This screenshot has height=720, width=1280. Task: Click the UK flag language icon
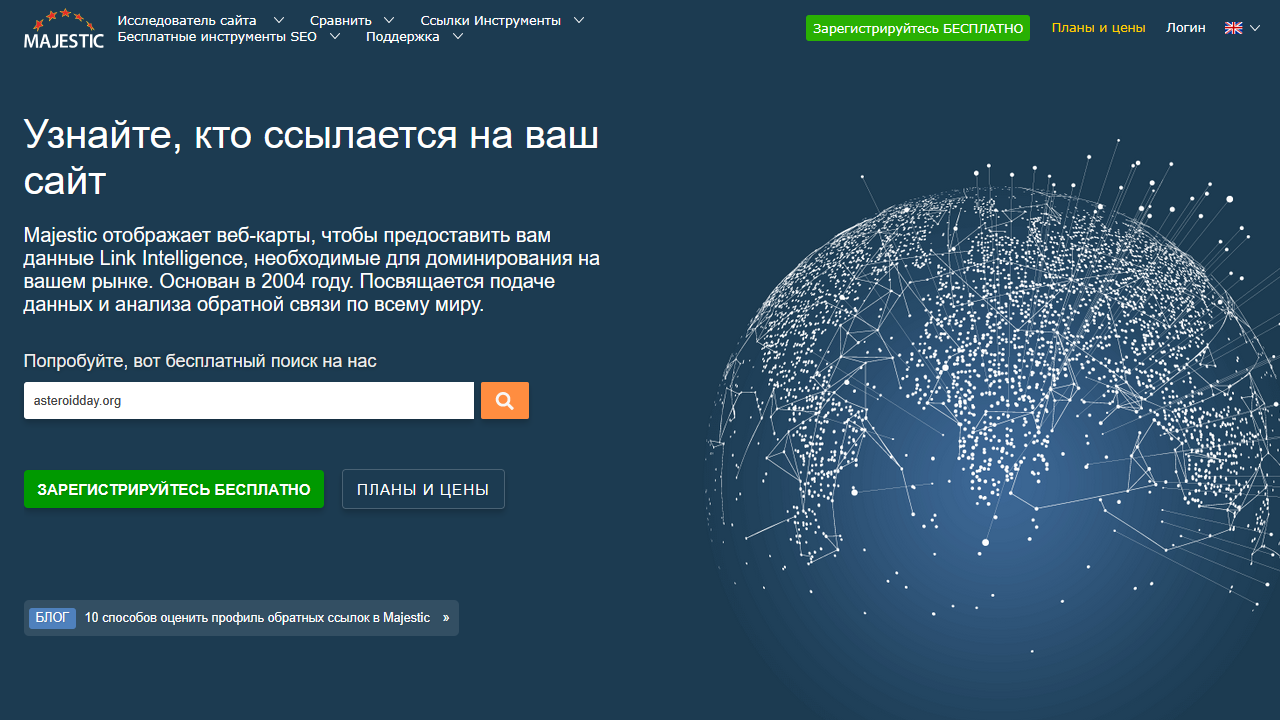[1233, 28]
